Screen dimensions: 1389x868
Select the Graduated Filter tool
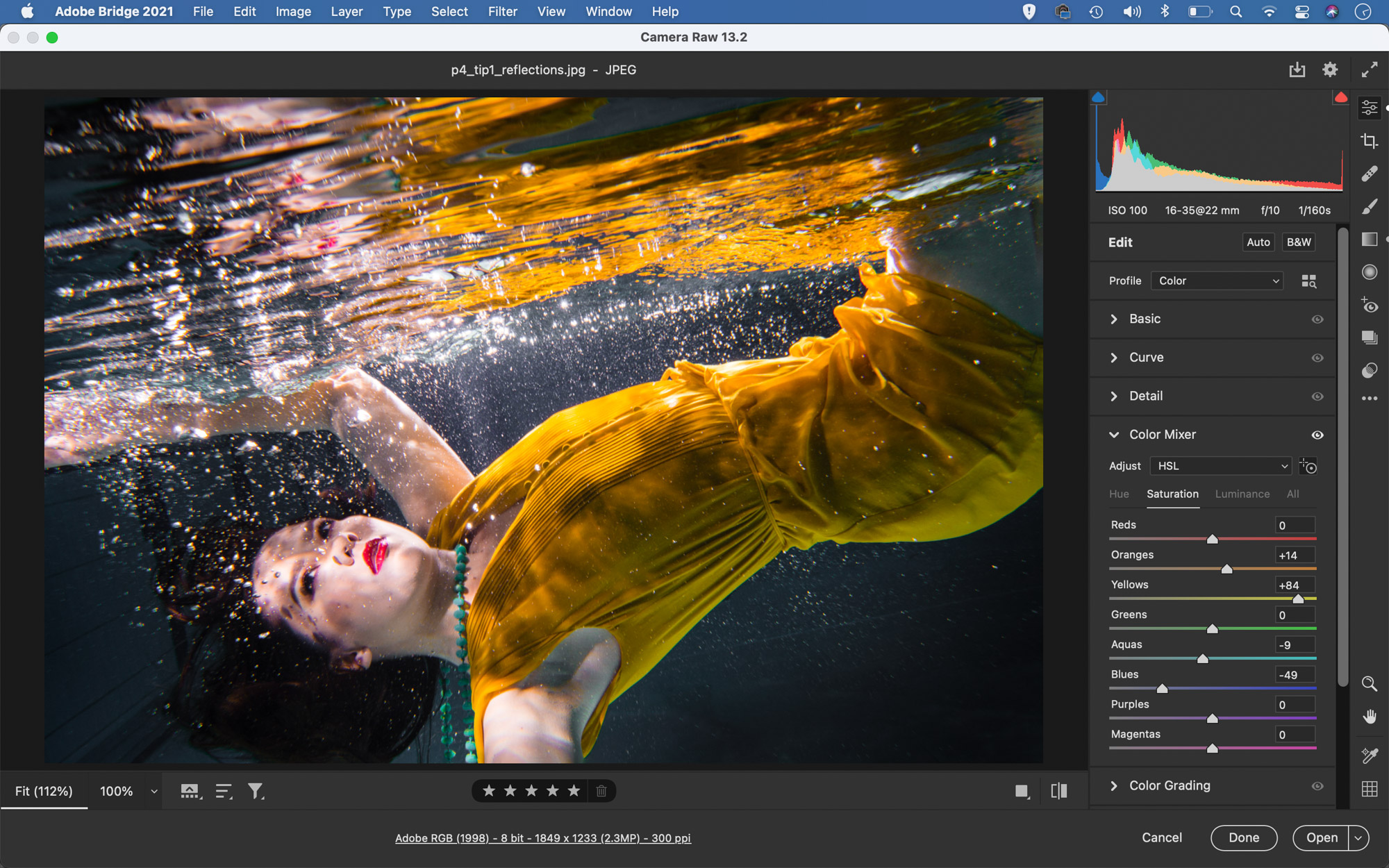(x=1369, y=240)
